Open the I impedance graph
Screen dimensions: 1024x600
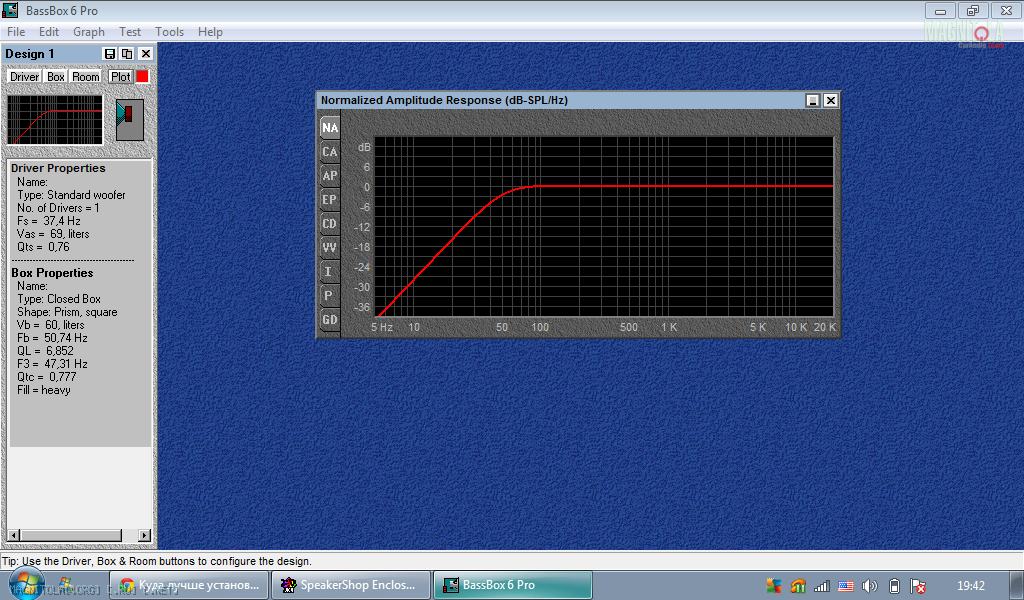(329, 272)
